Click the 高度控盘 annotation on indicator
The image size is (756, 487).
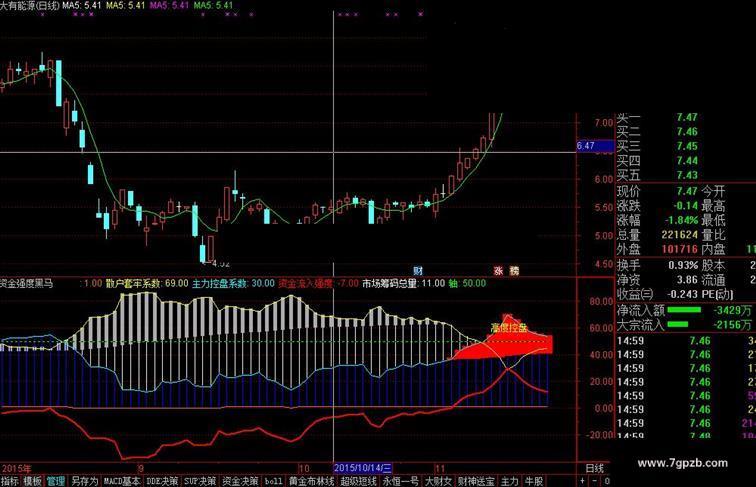[x=509, y=328]
